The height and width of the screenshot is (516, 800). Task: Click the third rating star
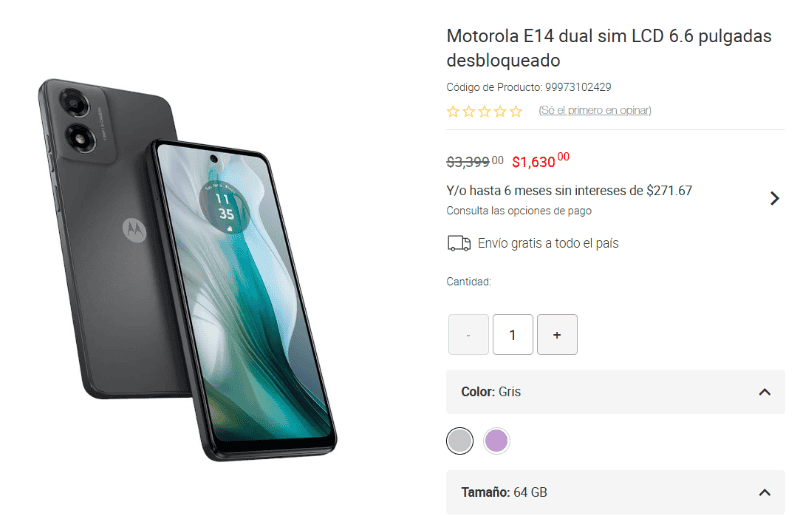pyautogui.click(x=485, y=112)
